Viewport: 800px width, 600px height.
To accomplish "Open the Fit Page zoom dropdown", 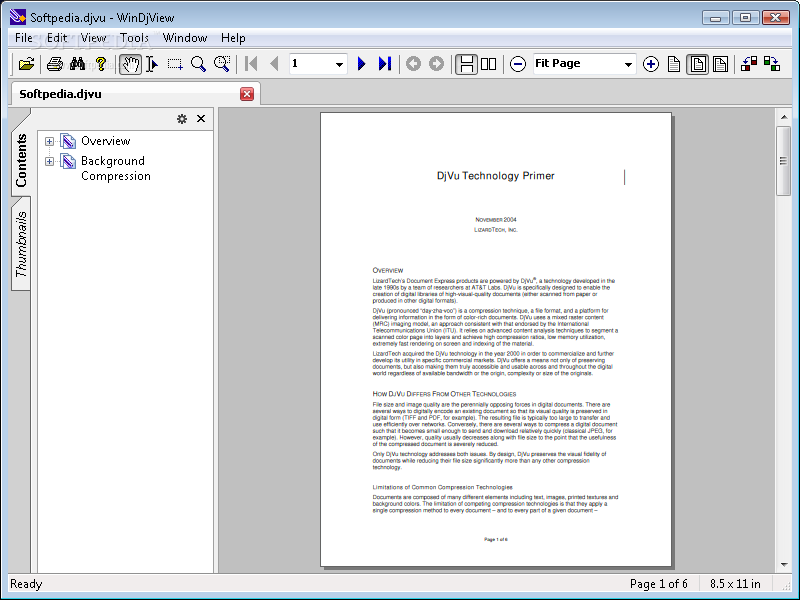I will (628, 64).
